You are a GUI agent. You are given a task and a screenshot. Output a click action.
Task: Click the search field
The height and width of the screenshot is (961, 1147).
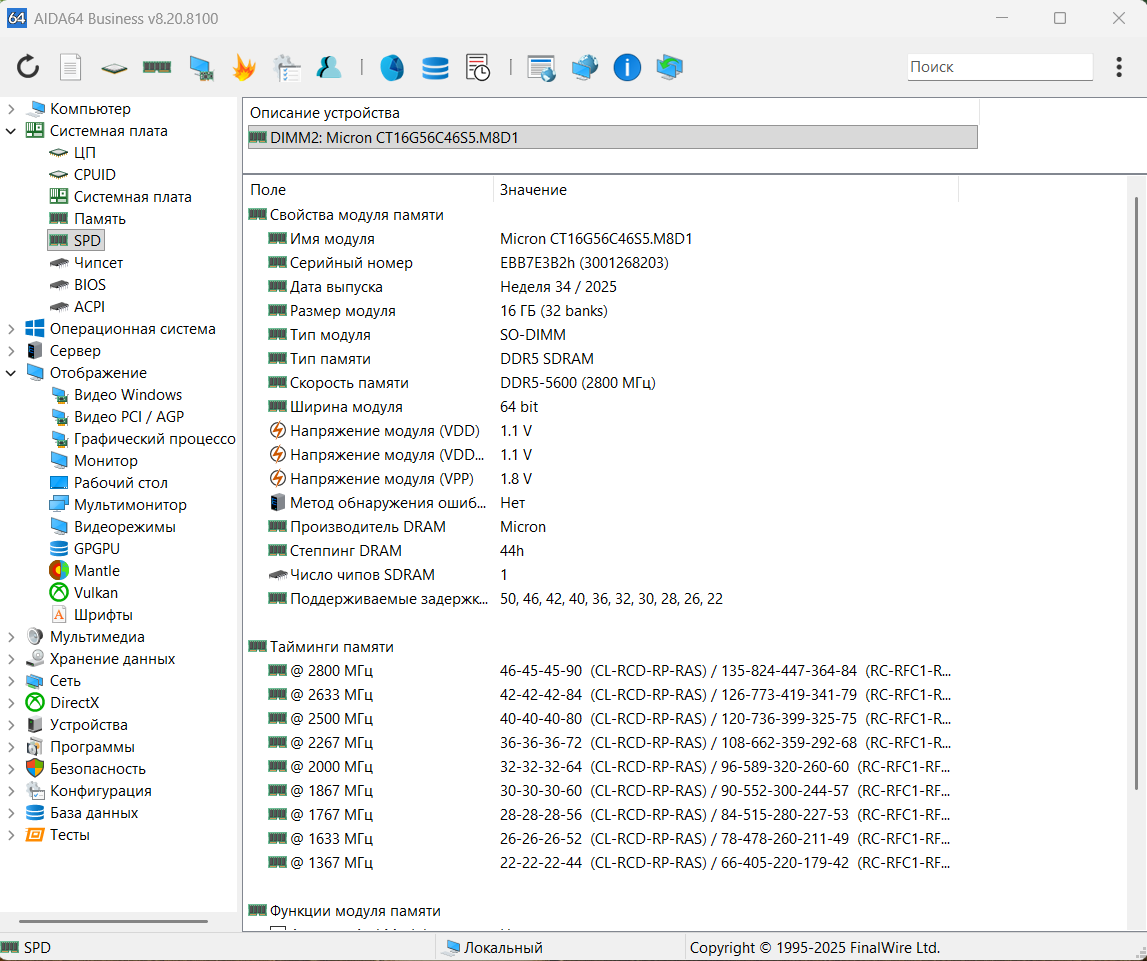(x=1000, y=67)
